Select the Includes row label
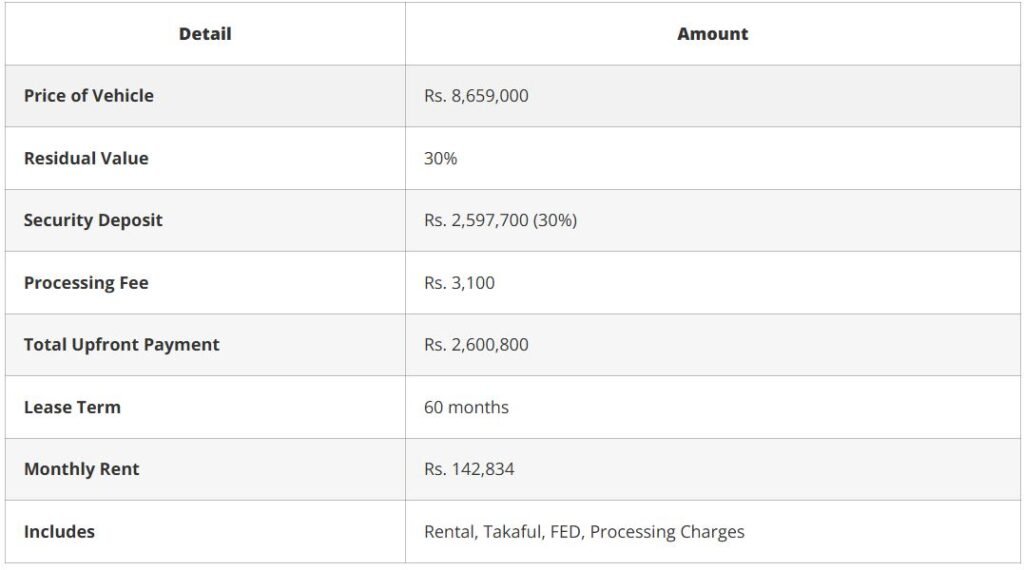The width and height of the screenshot is (1024, 570). pos(59,532)
